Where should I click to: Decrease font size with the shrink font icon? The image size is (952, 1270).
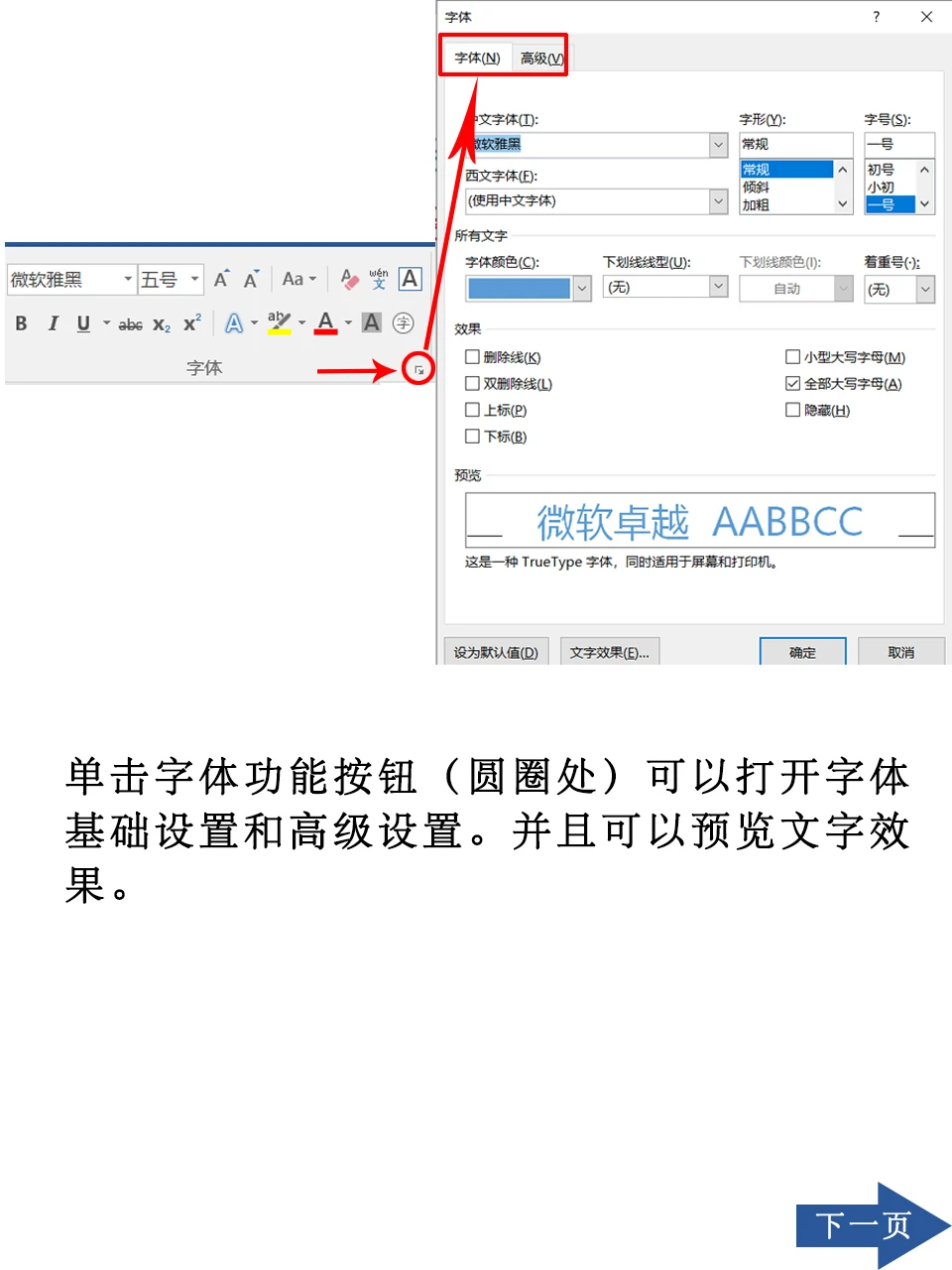(x=251, y=279)
